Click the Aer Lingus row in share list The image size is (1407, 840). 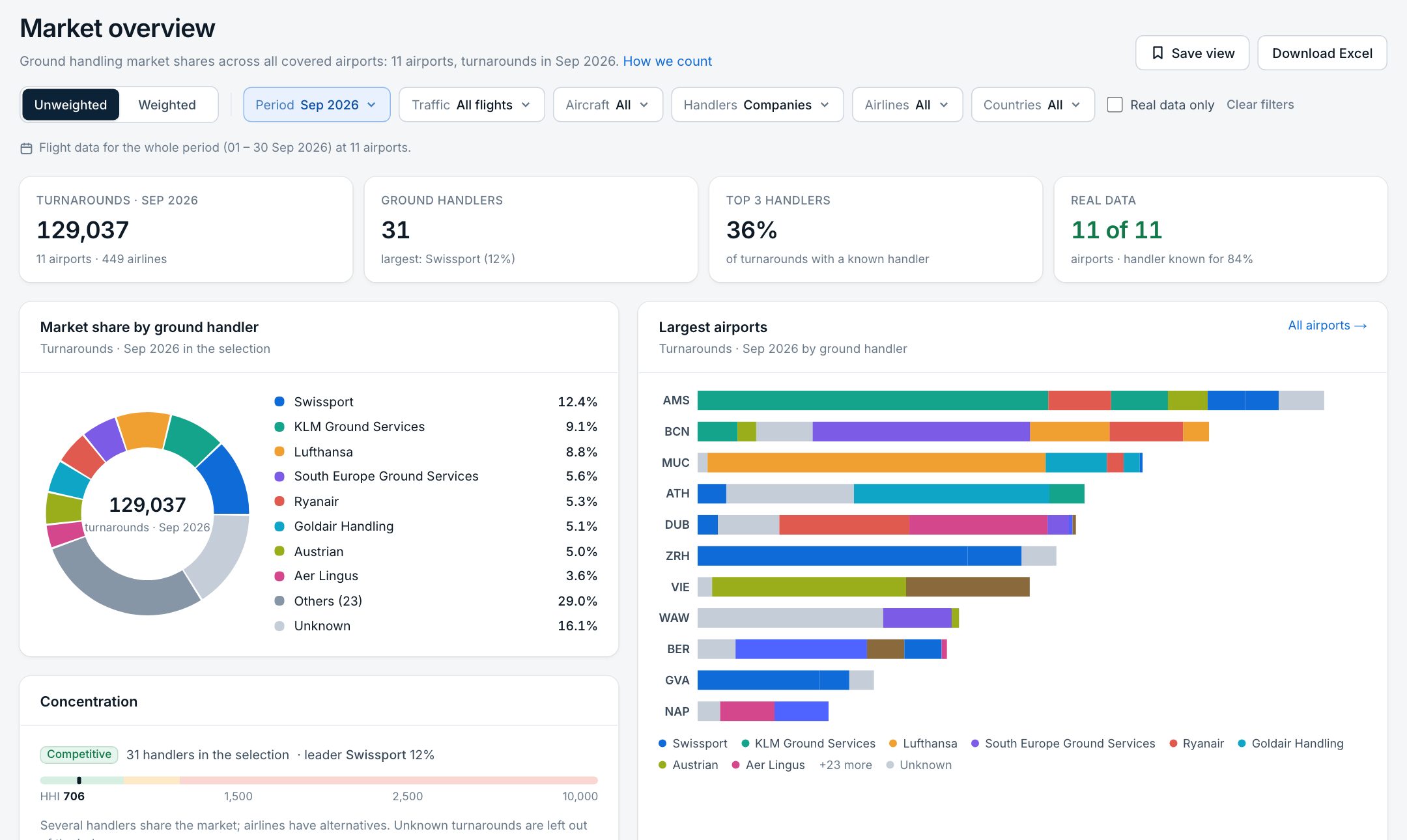tap(436, 576)
